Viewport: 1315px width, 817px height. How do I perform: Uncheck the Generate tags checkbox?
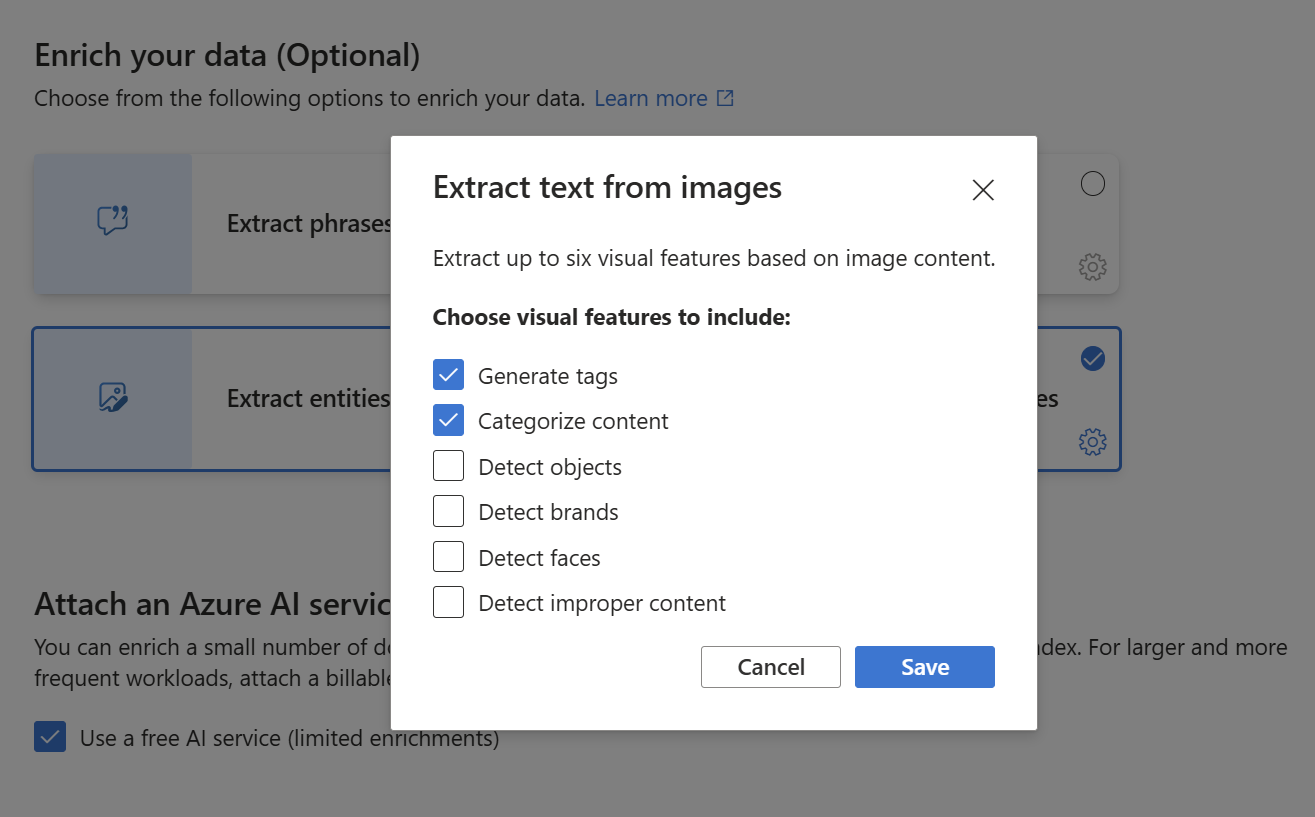448,375
